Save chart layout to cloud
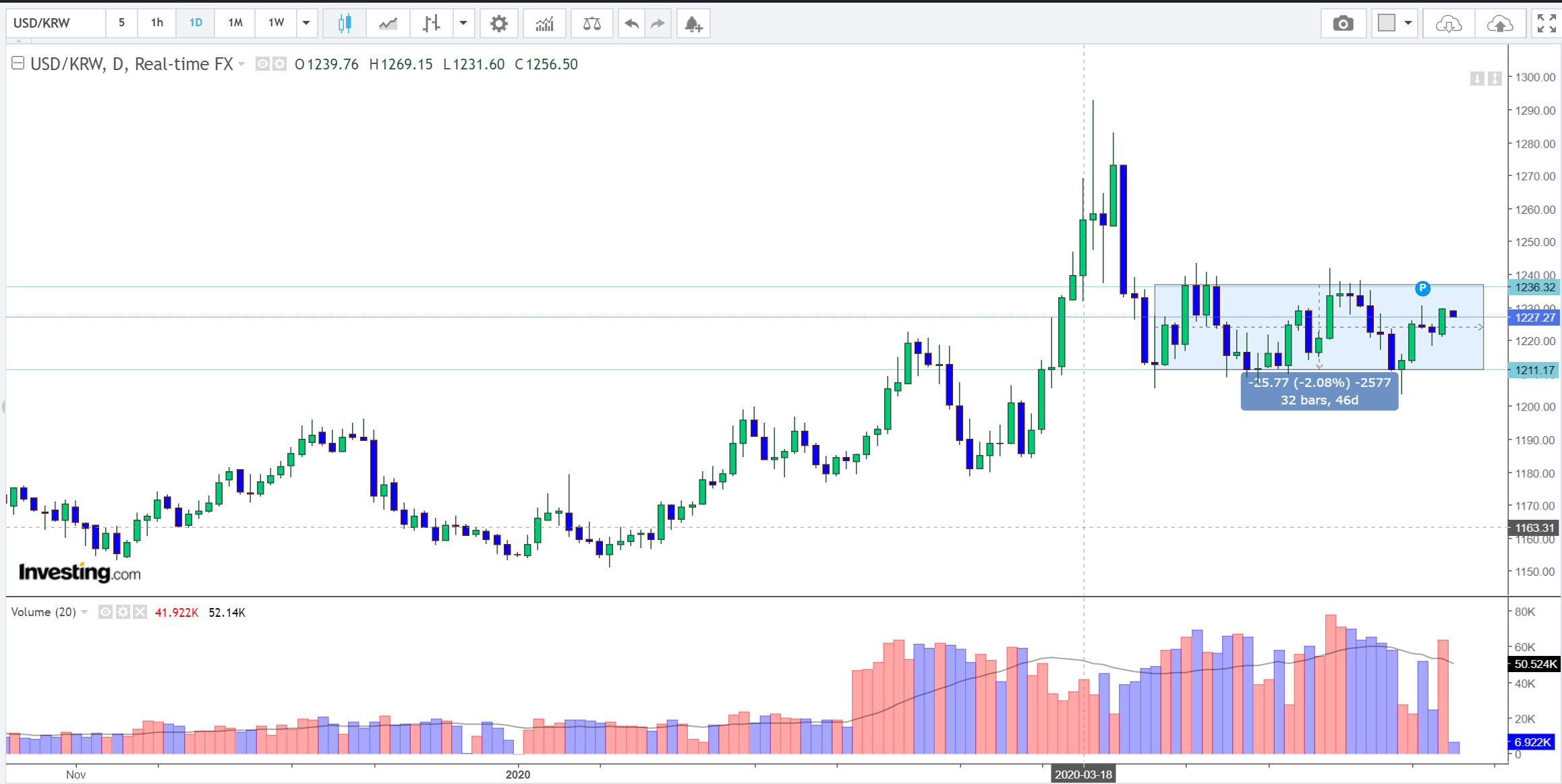 pyautogui.click(x=1499, y=24)
